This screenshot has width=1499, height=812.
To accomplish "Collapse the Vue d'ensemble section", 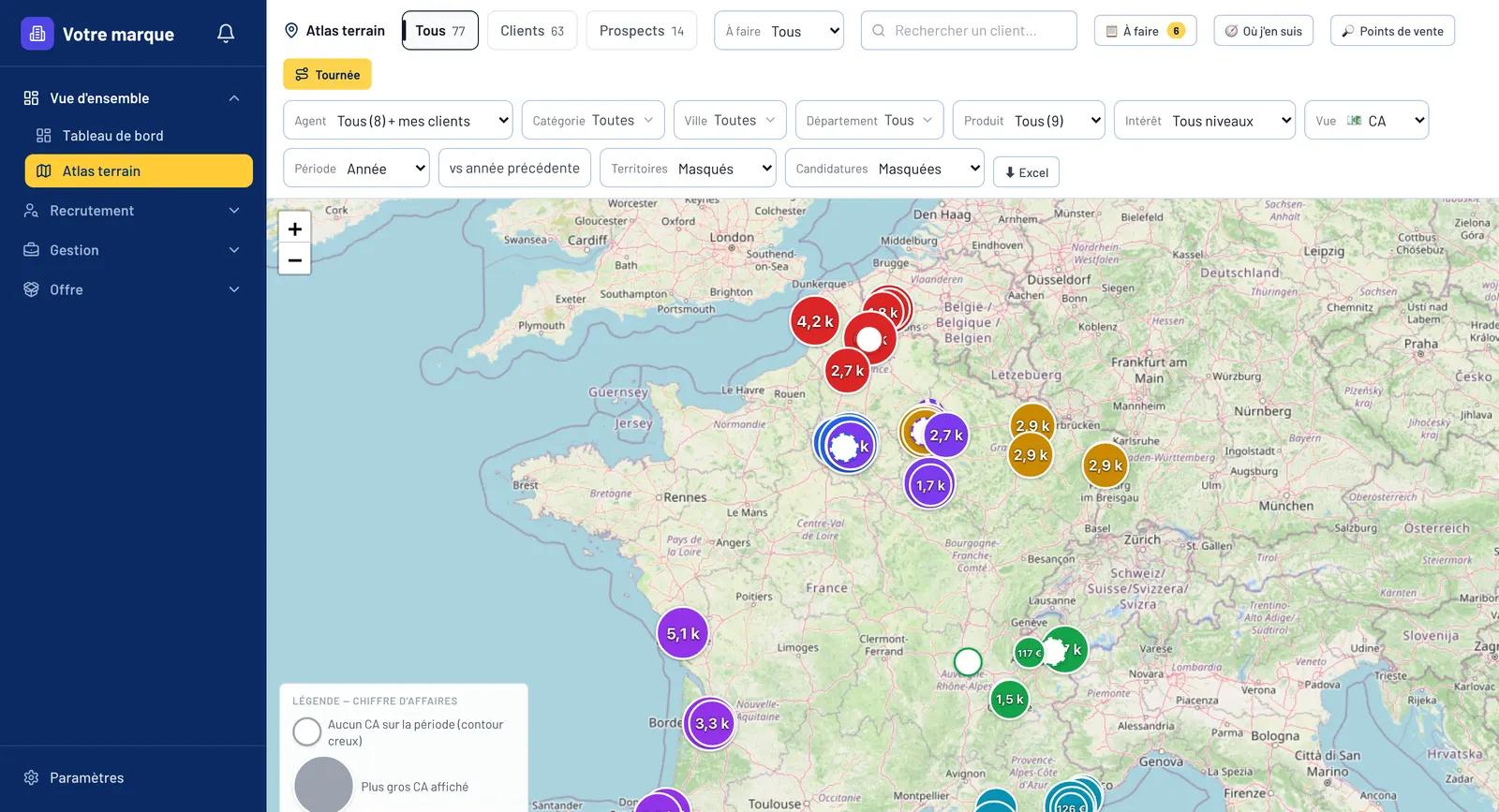I will point(234,98).
